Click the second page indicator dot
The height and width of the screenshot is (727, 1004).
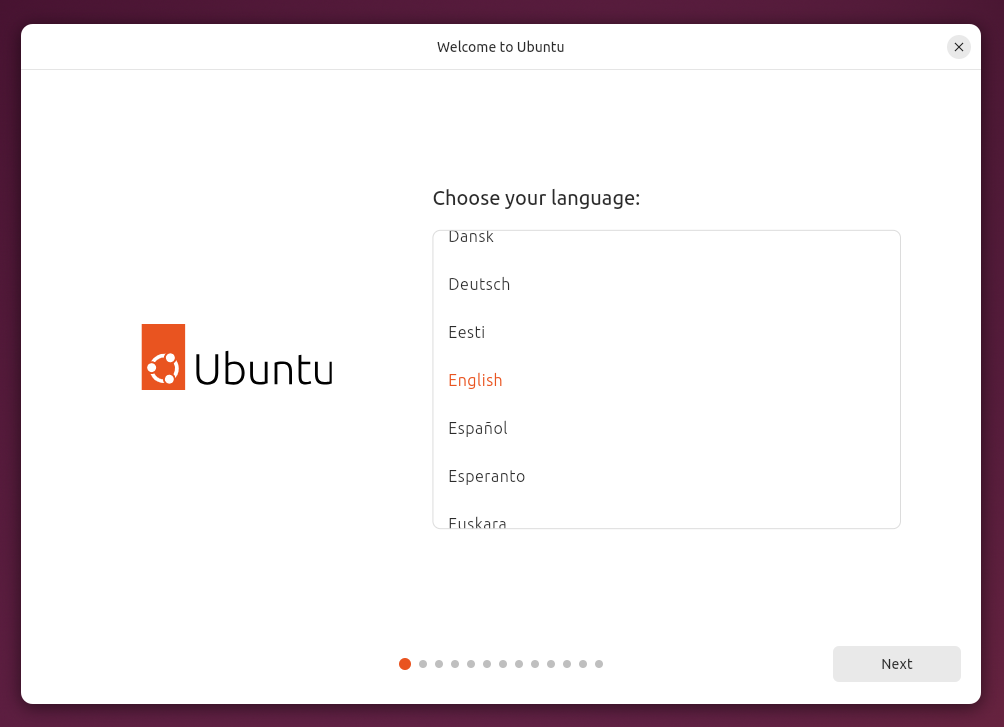422,663
